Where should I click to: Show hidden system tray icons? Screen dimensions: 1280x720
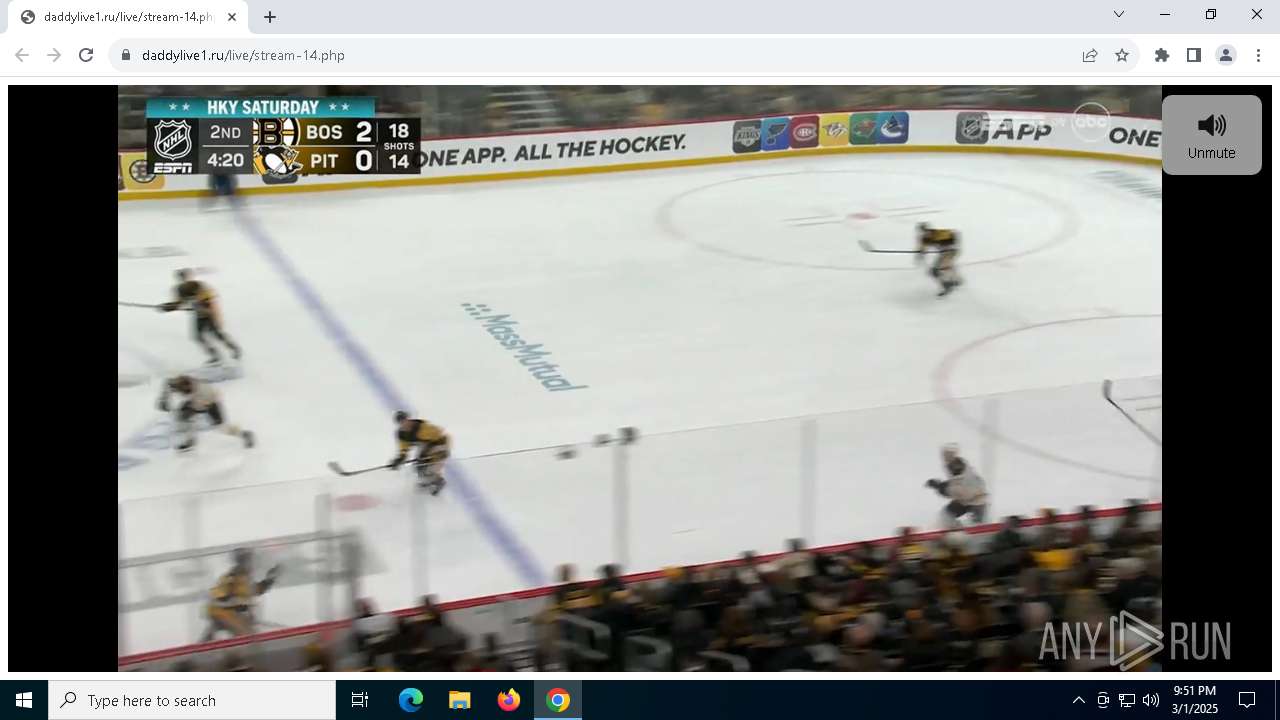[x=1078, y=700]
